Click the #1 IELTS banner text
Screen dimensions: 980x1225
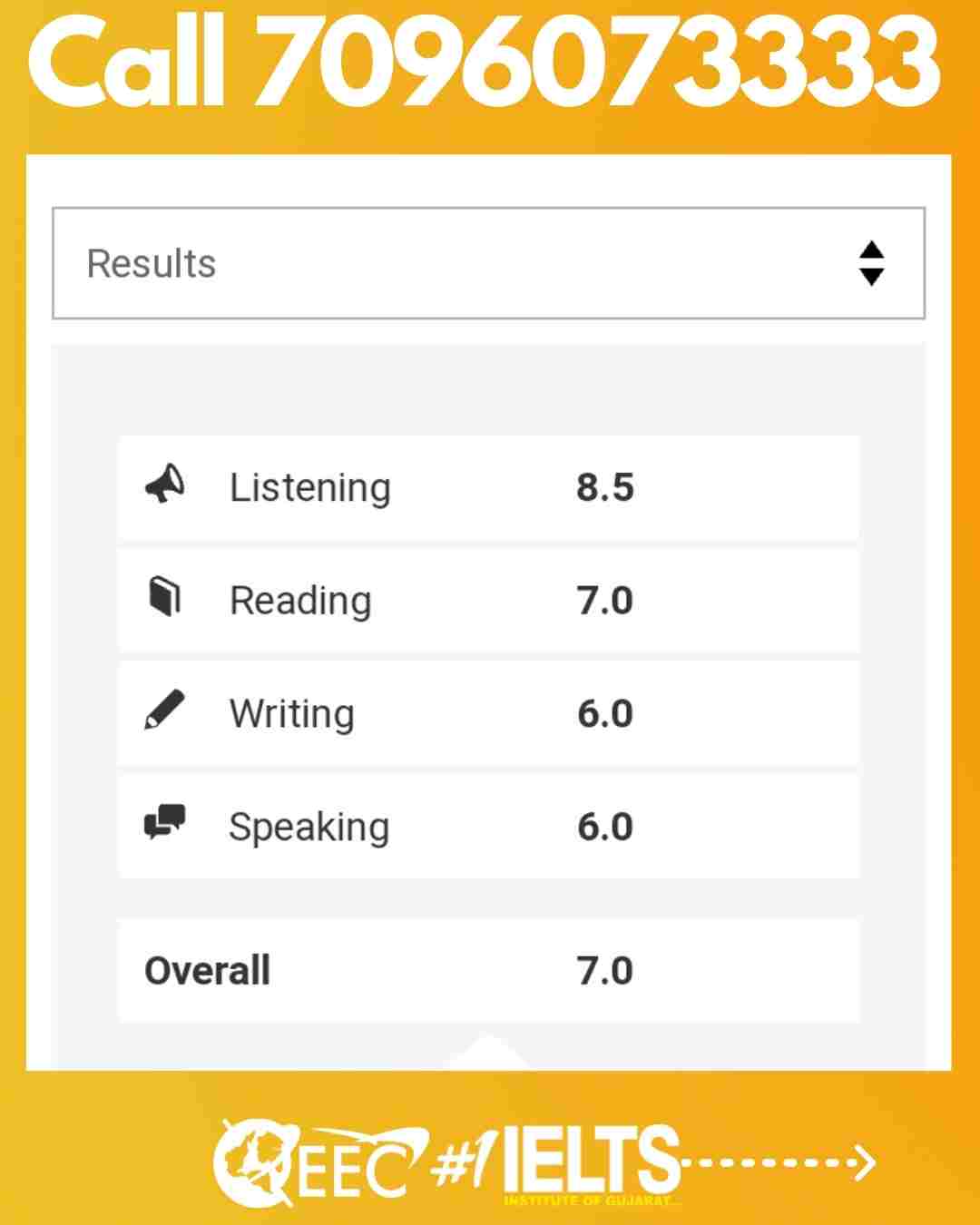pos(556,1159)
